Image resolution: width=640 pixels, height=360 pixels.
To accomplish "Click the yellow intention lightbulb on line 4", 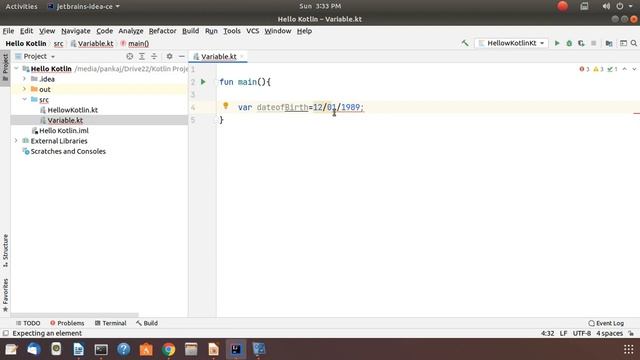I will click(226, 106).
